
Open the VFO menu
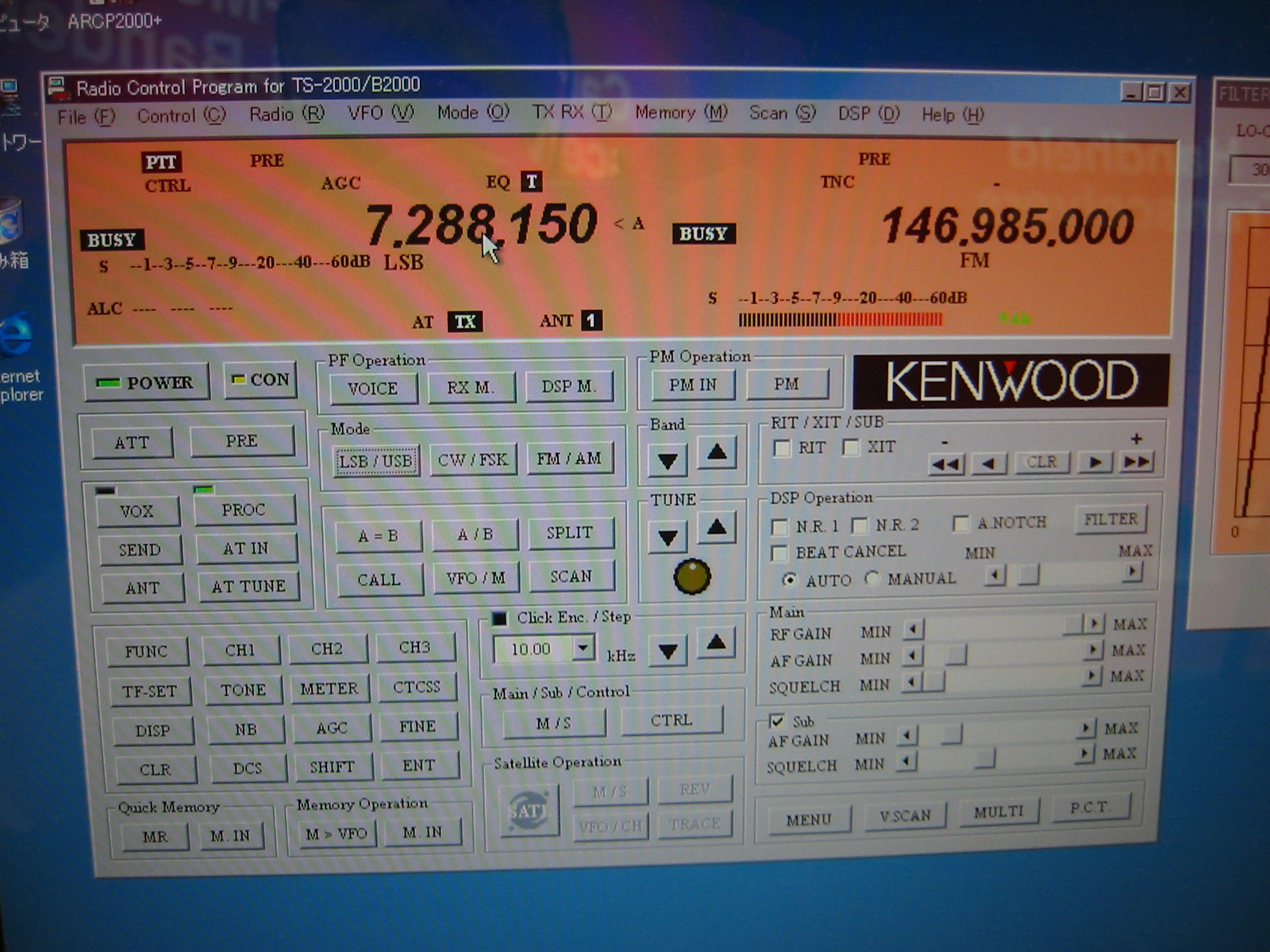pyautogui.click(x=380, y=113)
